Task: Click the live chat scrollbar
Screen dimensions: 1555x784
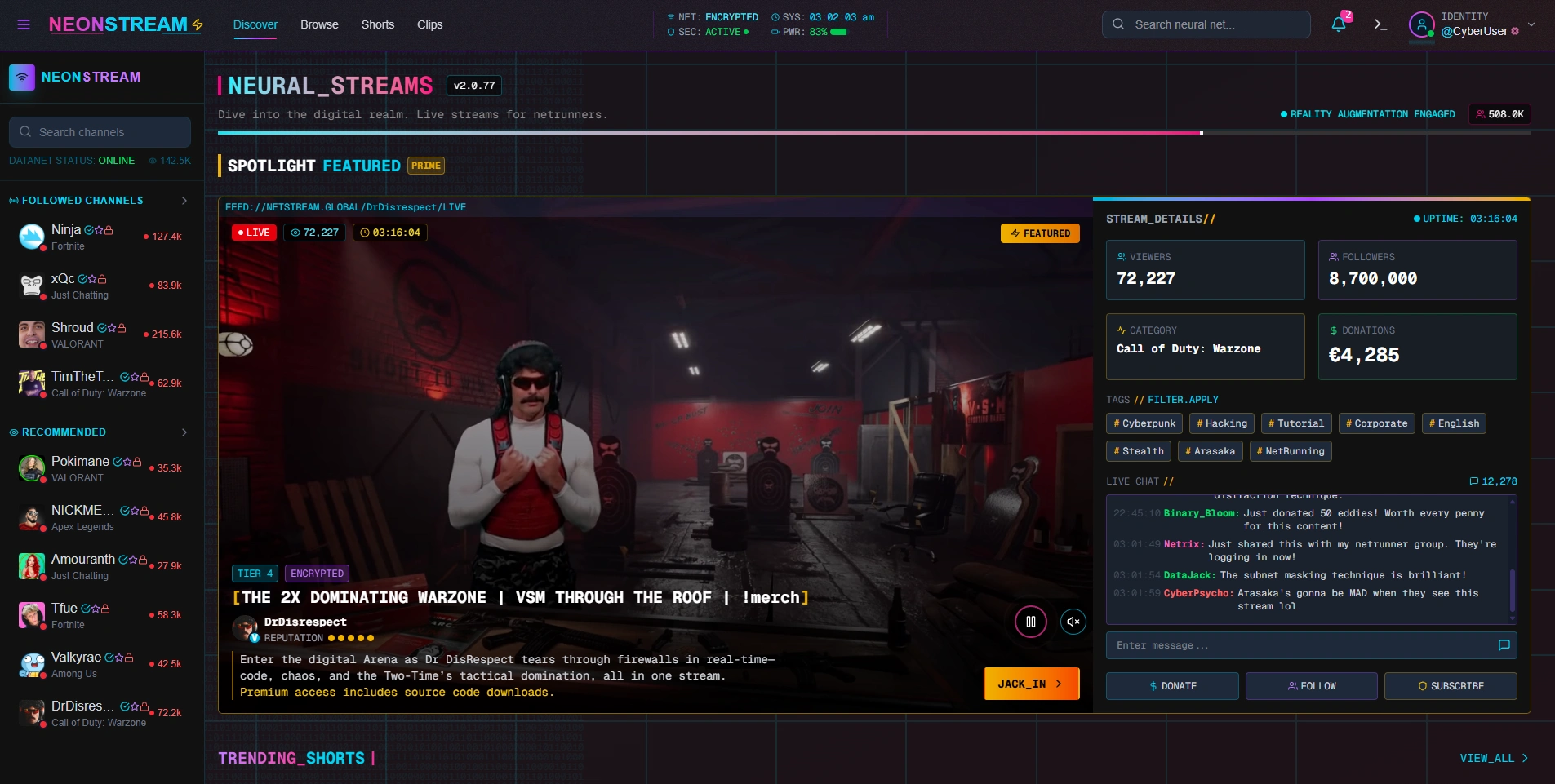Action: [x=1513, y=590]
